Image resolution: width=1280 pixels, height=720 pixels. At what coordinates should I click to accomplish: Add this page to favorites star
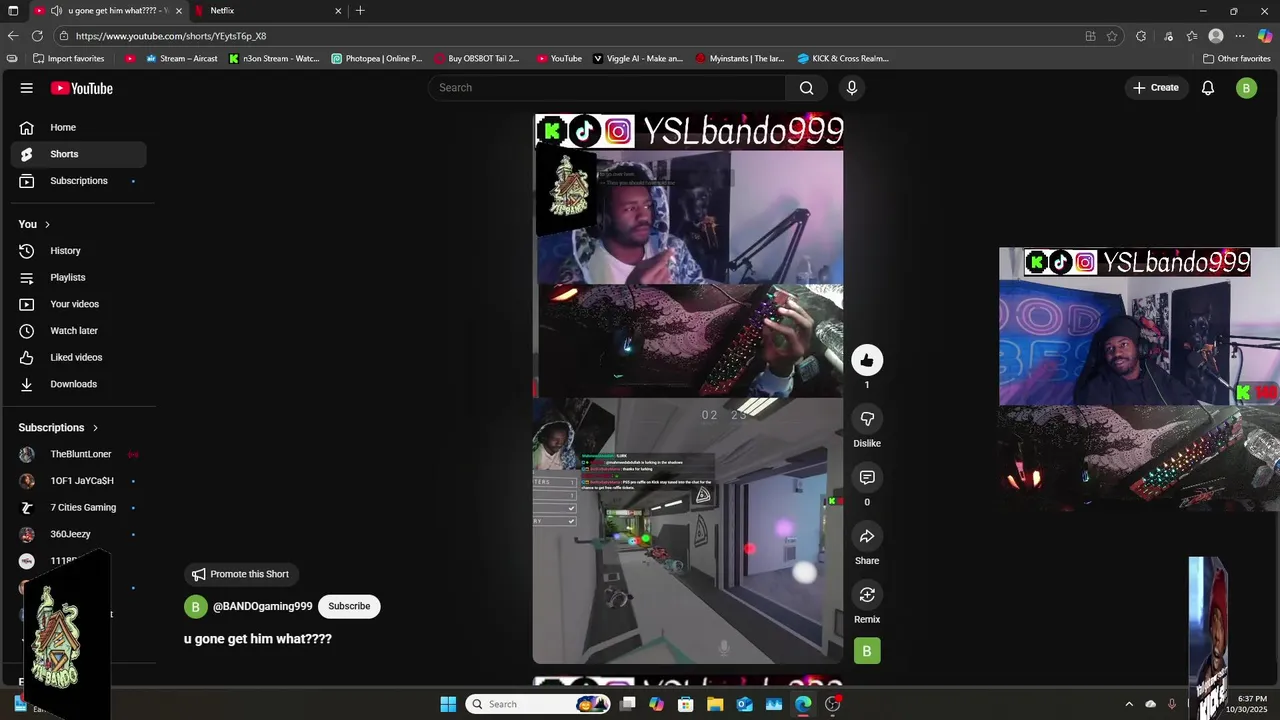click(1112, 36)
